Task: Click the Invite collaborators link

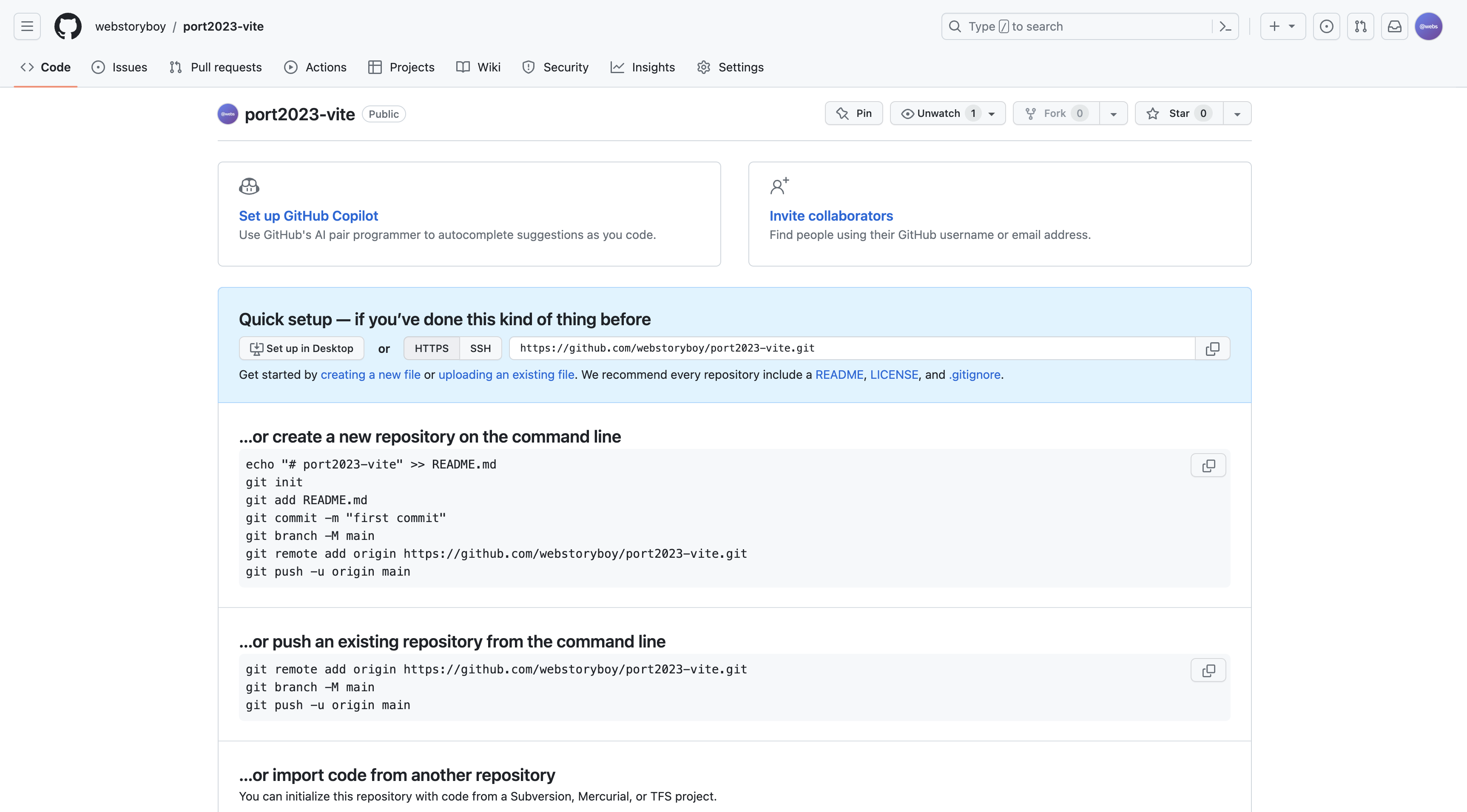Action: coord(831,216)
